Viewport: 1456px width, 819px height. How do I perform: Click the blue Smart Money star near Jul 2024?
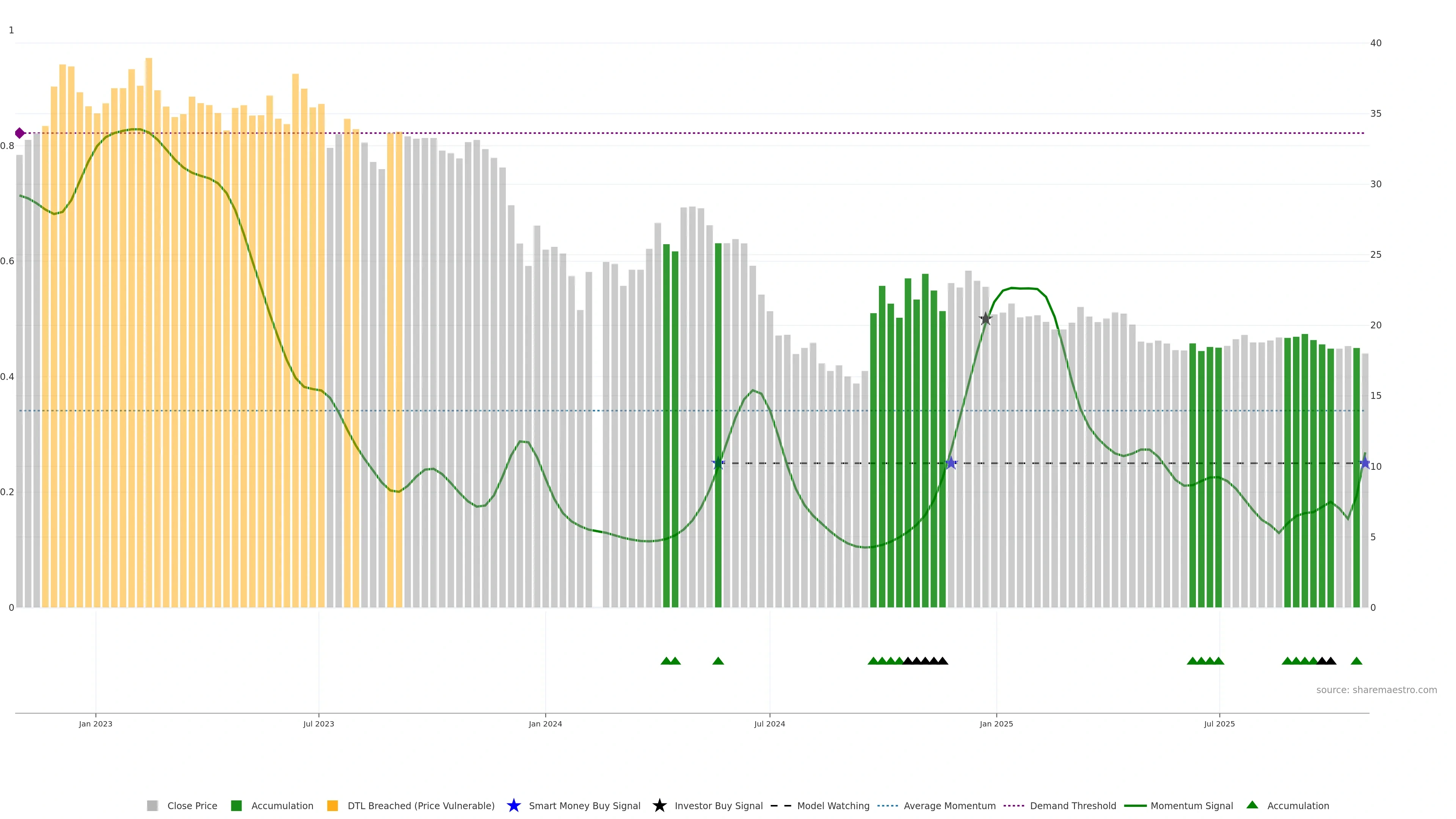[x=718, y=463]
